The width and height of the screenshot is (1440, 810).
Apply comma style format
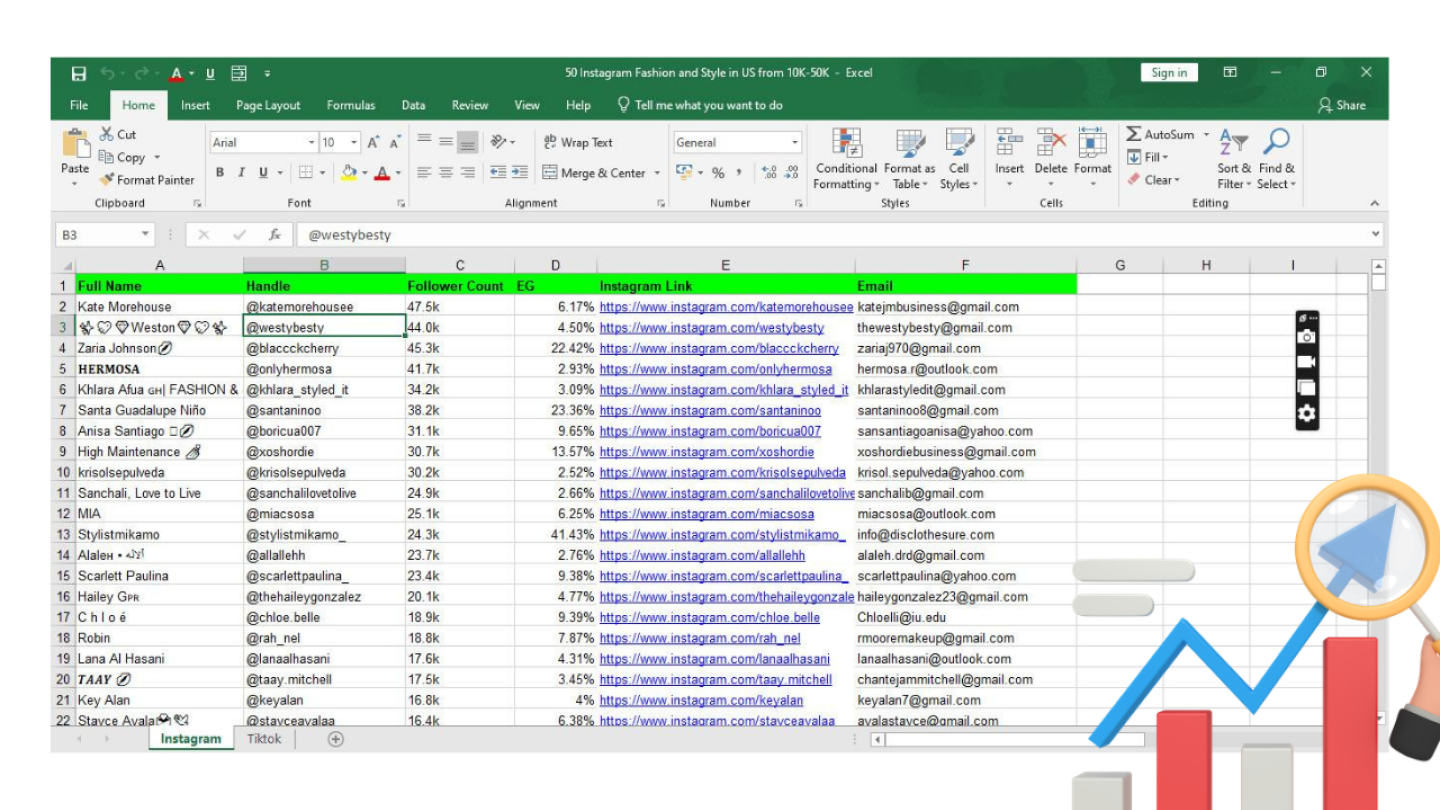click(x=739, y=173)
